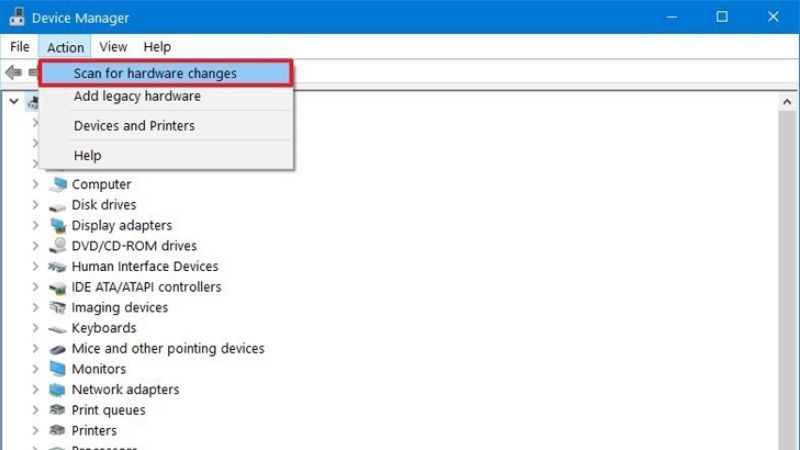Open the View menu
800x450 pixels.
tap(113, 47)
